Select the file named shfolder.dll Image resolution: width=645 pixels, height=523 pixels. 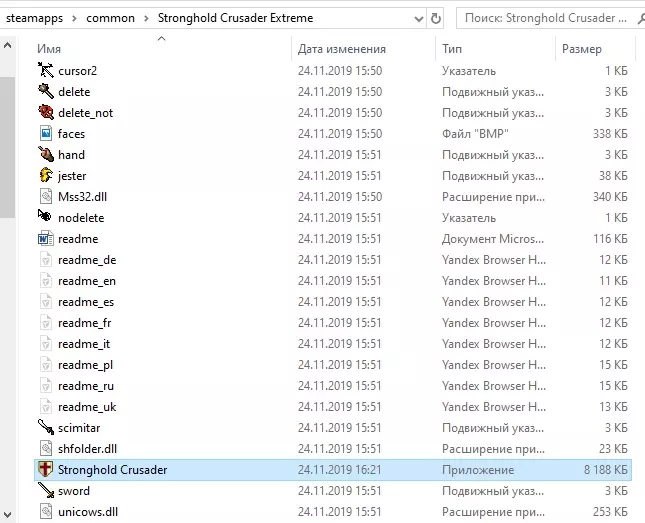pos(87,449)
